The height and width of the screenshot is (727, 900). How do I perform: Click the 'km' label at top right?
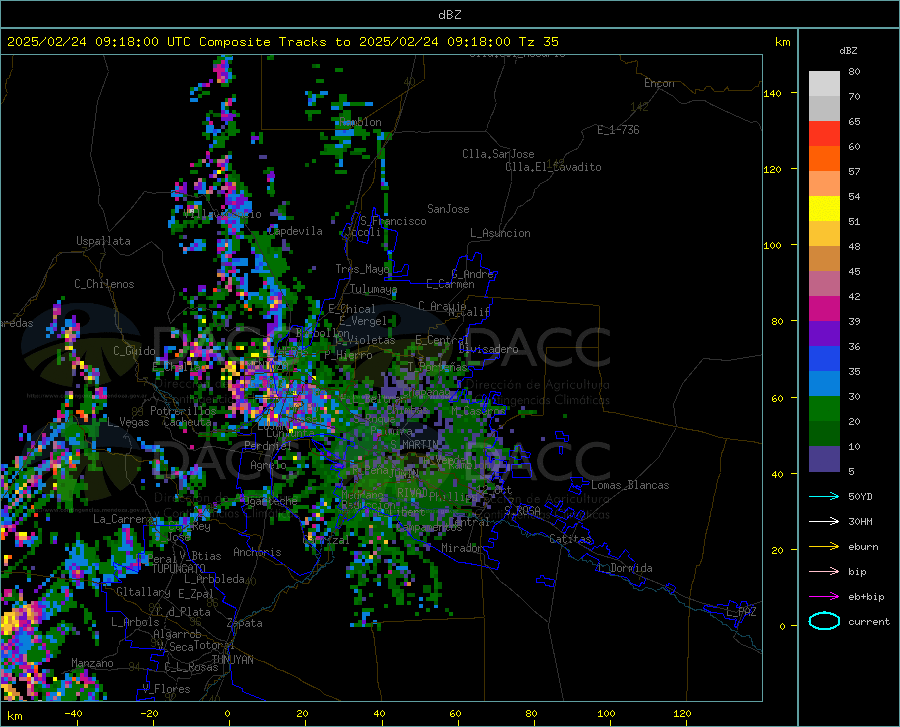coord(782,42)
